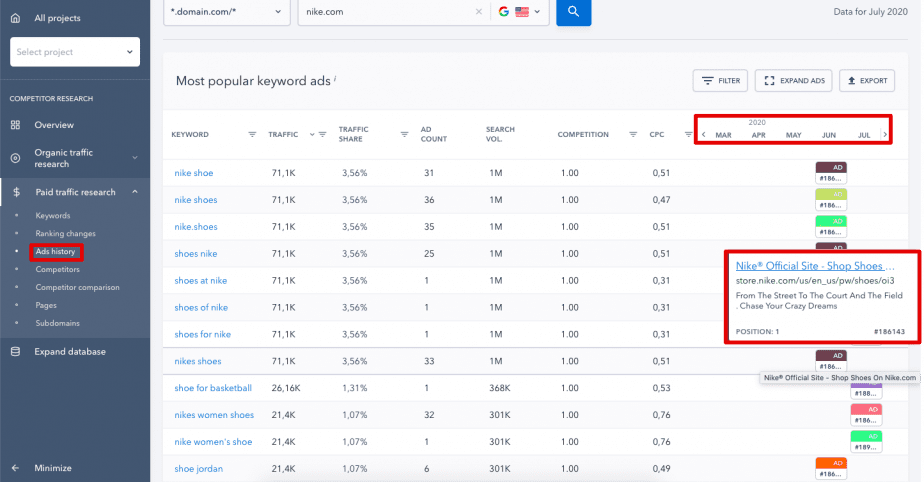Open Keywords under Paid traffic research
The height and width of the screenshot is (482, 924).
52,216
